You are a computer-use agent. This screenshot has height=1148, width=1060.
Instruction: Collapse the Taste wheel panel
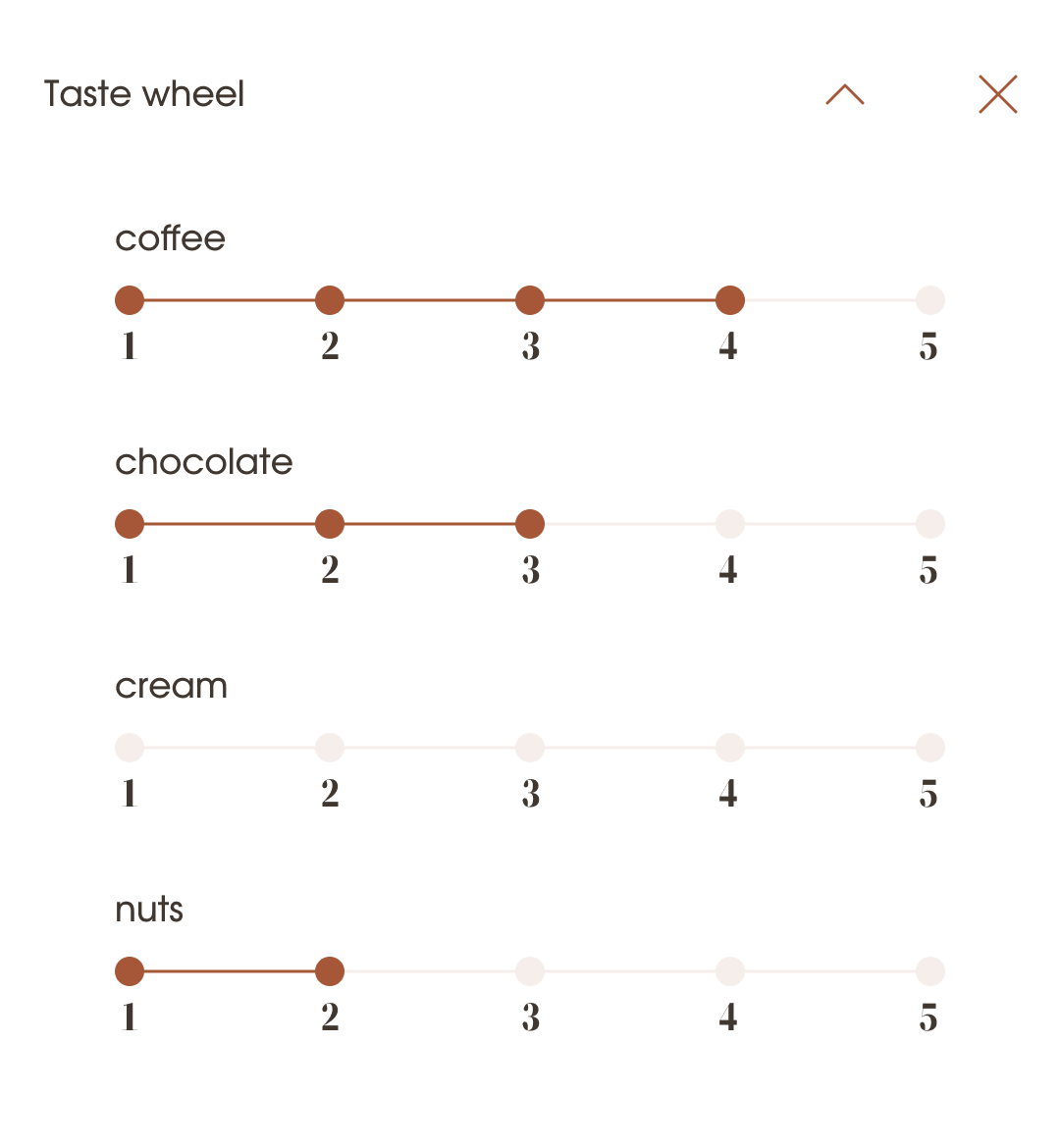coord(844,94)
